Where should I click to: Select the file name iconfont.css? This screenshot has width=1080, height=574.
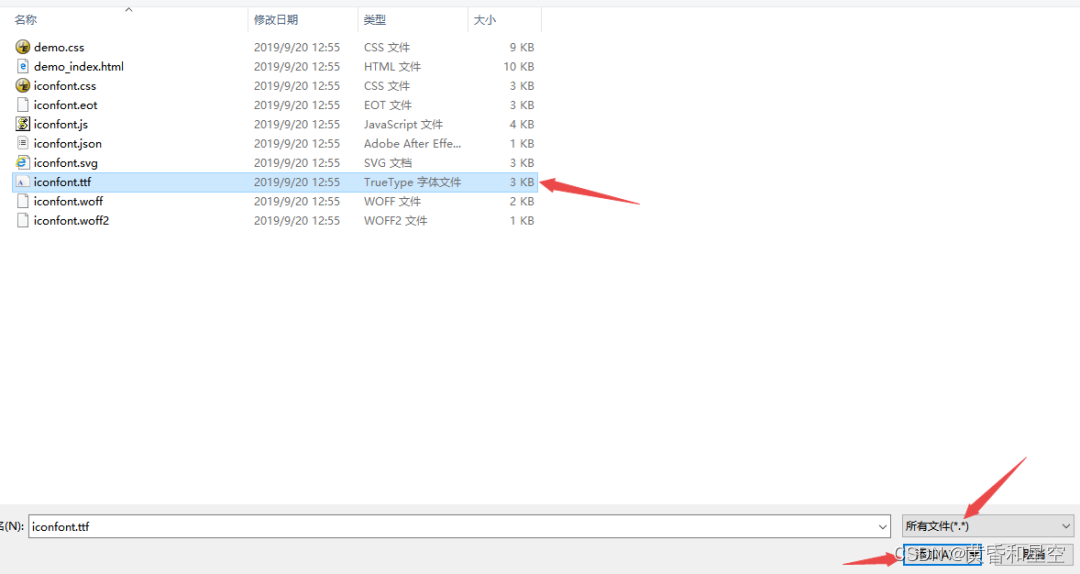point(65,86)
